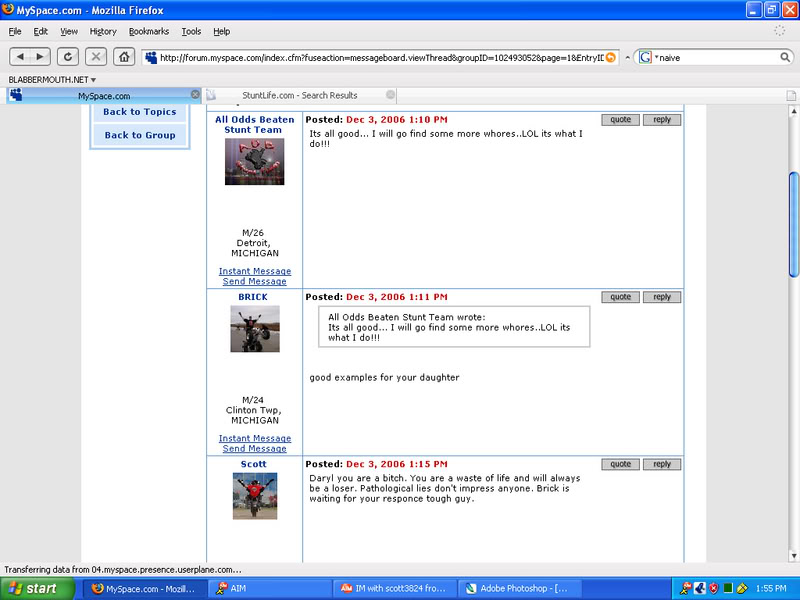This screenshot has width=800, height=600.
Task: Go to homepage using the Home icon
Action: coord(124,56)
